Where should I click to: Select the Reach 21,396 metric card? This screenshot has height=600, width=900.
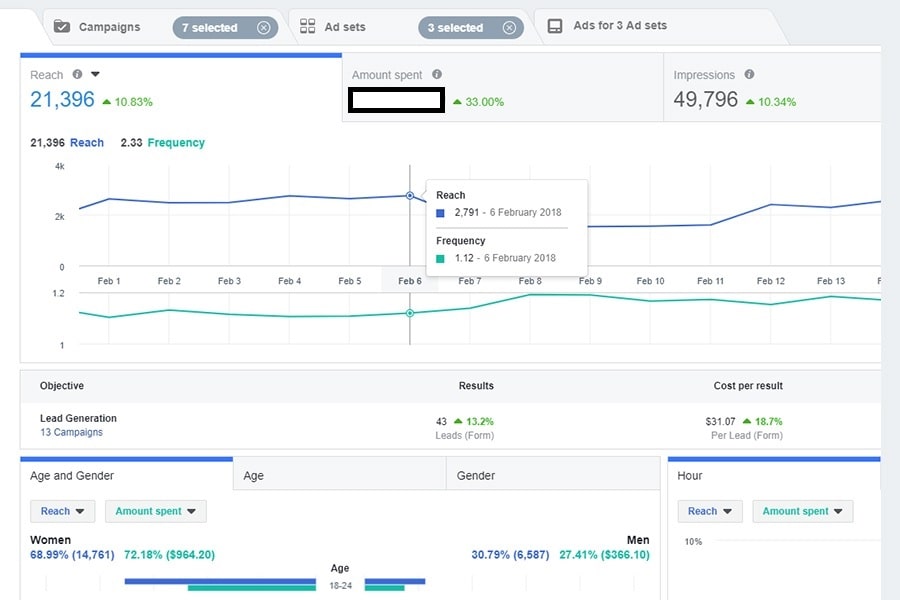click(x=181, y=89)
